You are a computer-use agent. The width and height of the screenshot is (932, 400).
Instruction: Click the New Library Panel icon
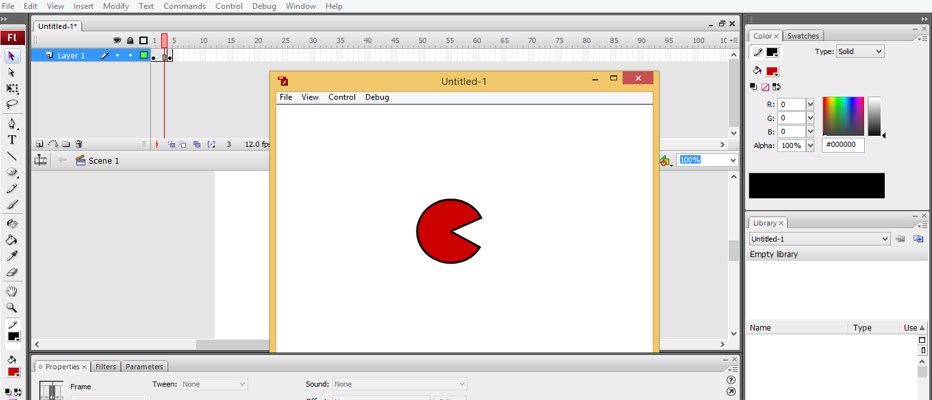point(918,239)
